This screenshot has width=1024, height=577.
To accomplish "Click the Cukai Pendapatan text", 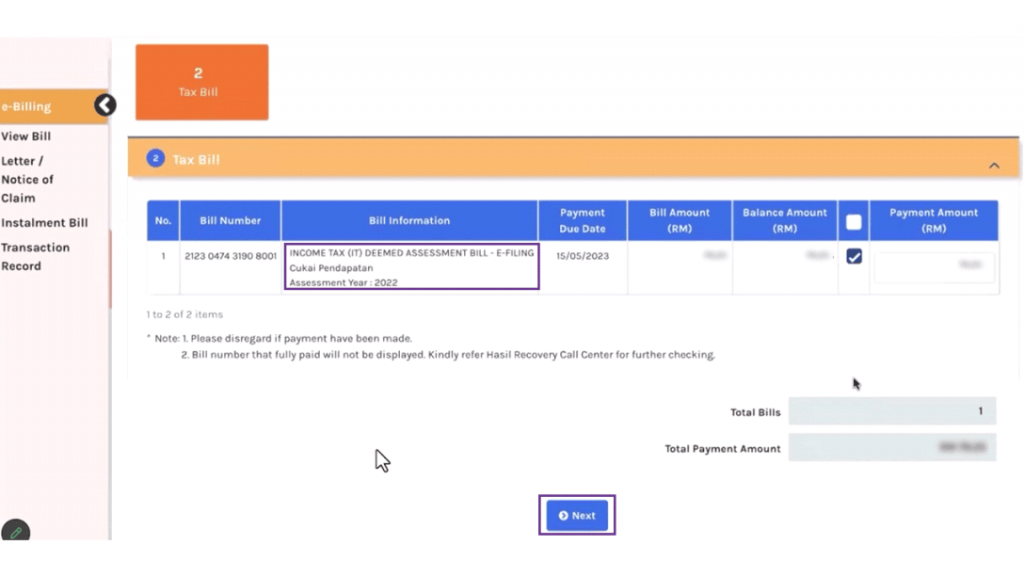I will 331,268.
